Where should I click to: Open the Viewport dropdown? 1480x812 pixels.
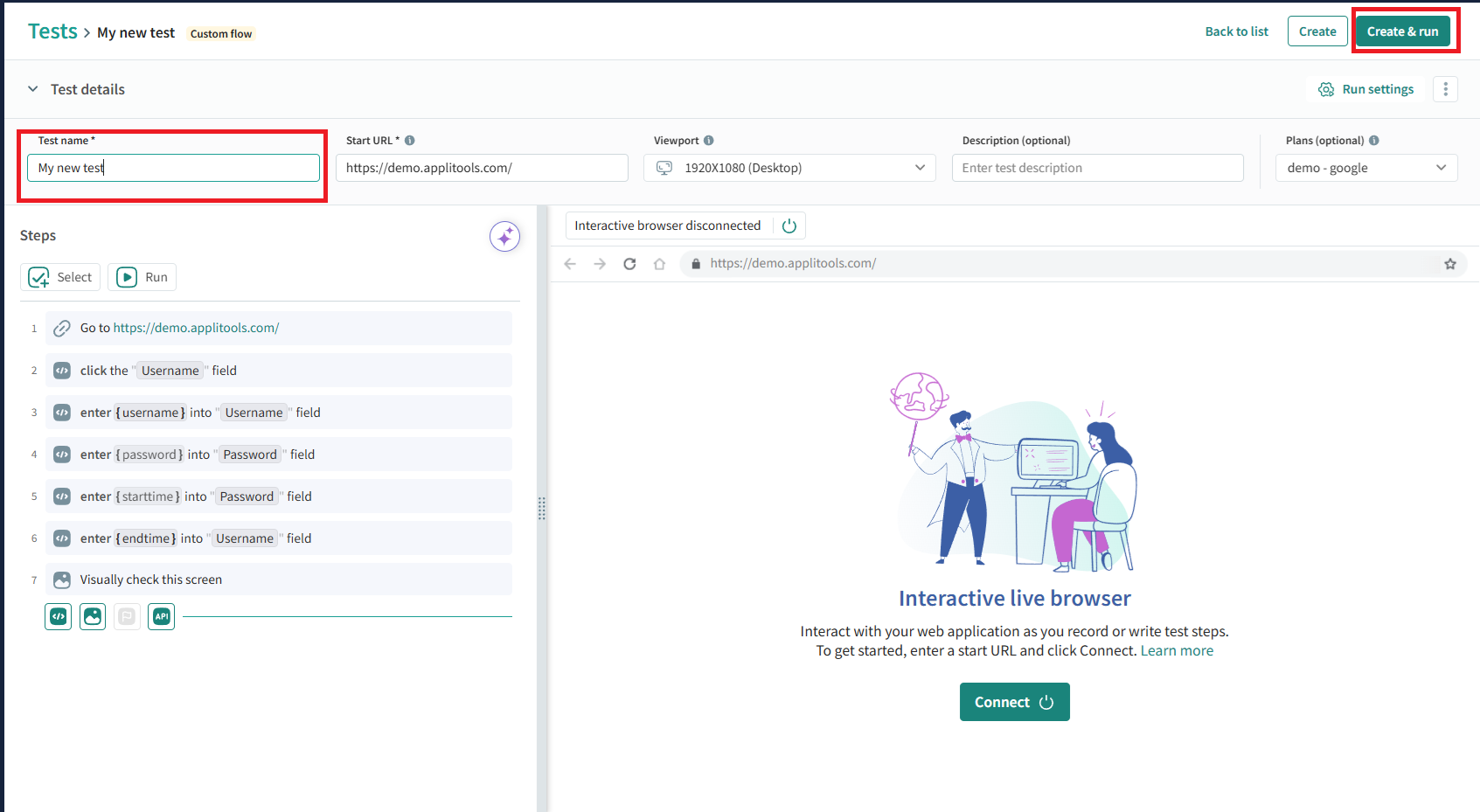789,168
